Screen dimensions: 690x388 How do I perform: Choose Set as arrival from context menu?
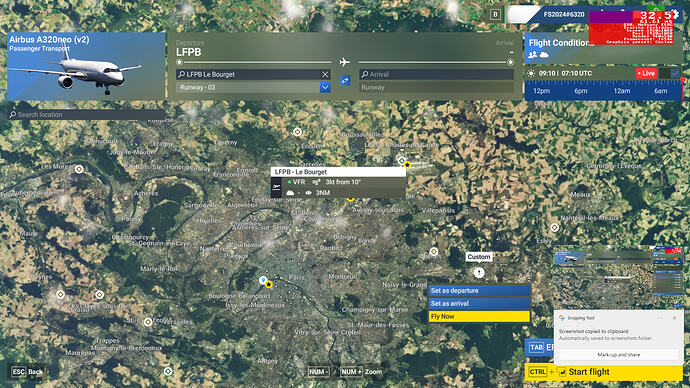[x=479, y=304]
